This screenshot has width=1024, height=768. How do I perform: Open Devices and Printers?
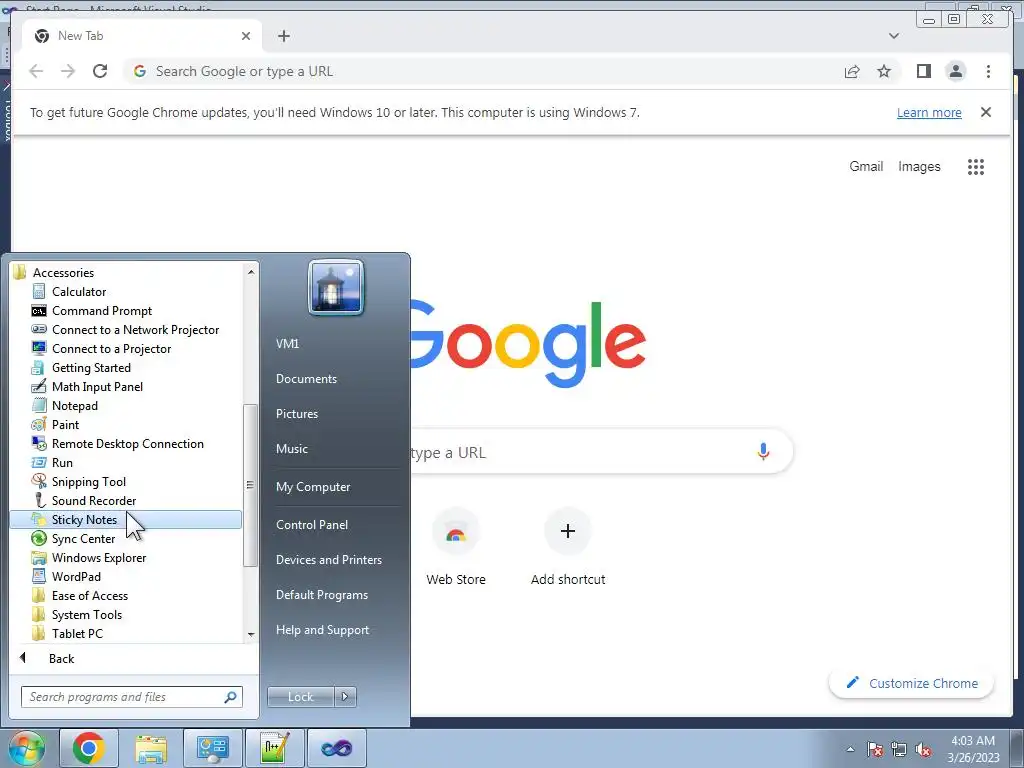[x=328, y=560]
